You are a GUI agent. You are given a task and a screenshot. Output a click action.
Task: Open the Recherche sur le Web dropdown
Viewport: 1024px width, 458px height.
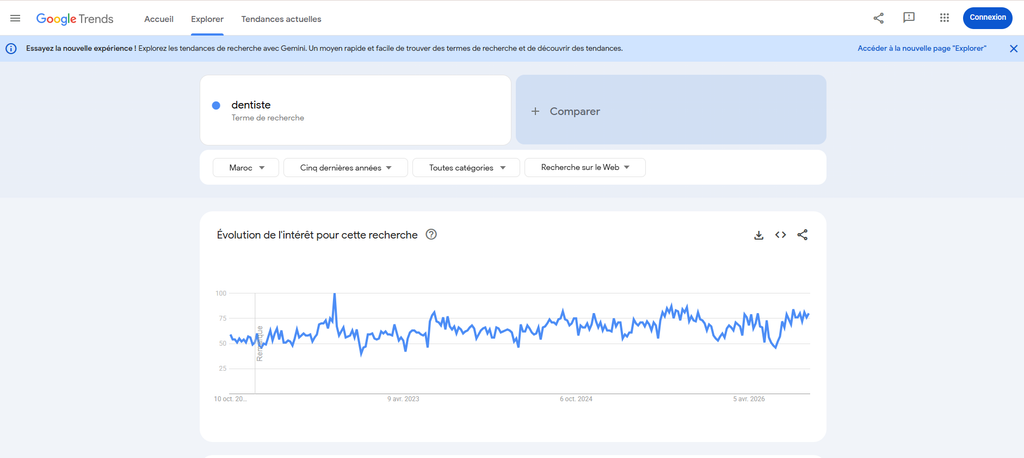coord(585,167)
